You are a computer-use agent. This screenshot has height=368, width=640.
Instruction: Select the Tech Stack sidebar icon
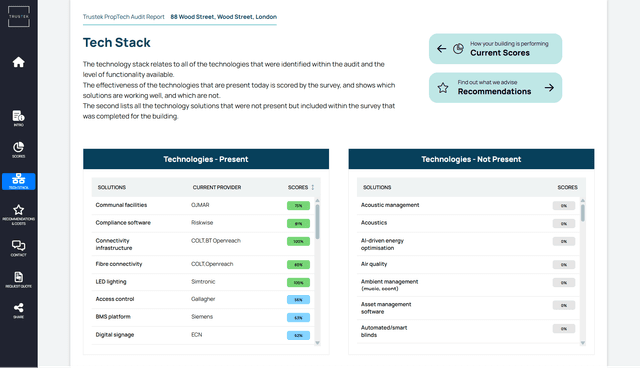click(18, 181)
